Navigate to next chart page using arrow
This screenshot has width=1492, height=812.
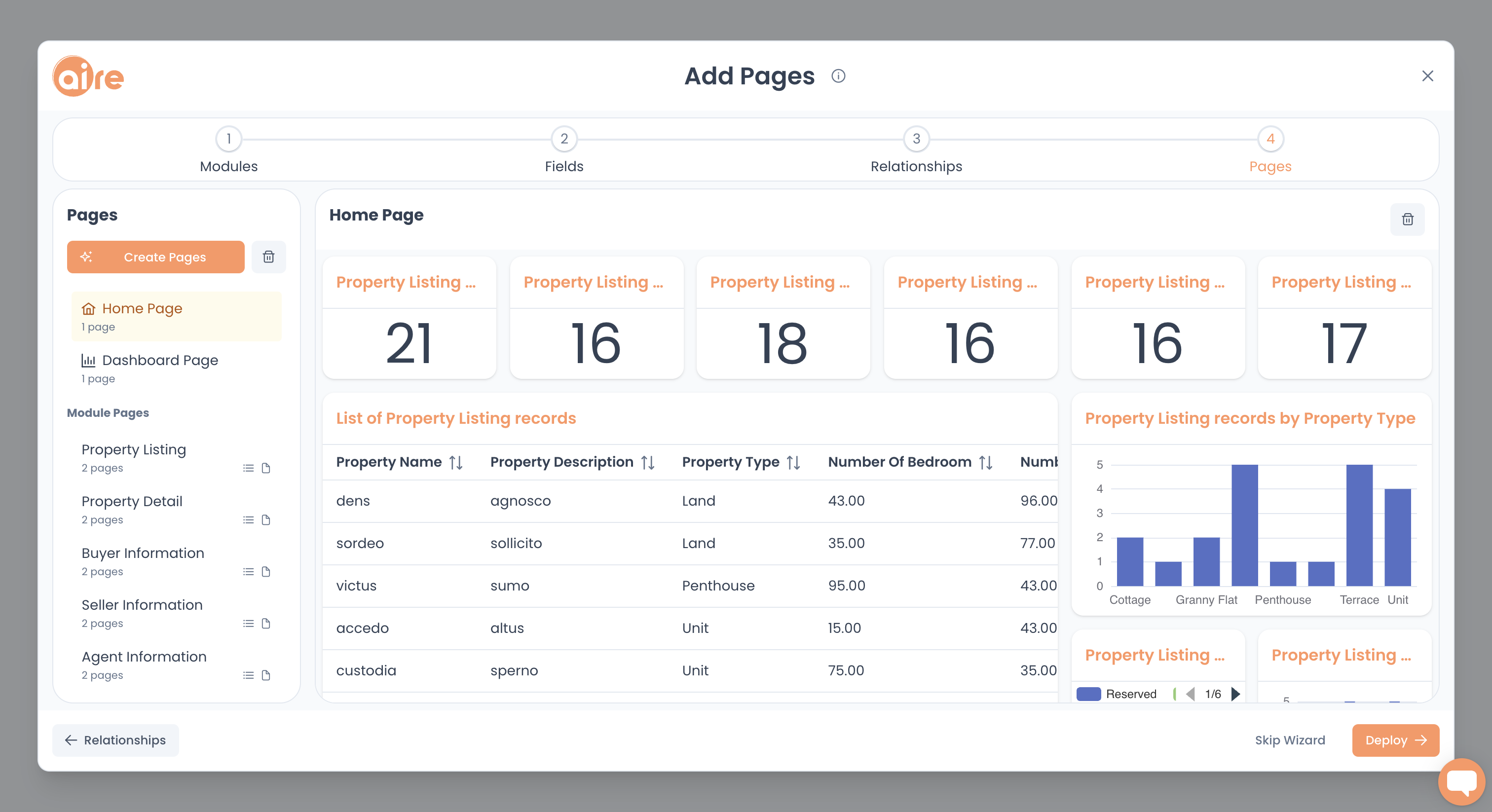pos(1237,694)
